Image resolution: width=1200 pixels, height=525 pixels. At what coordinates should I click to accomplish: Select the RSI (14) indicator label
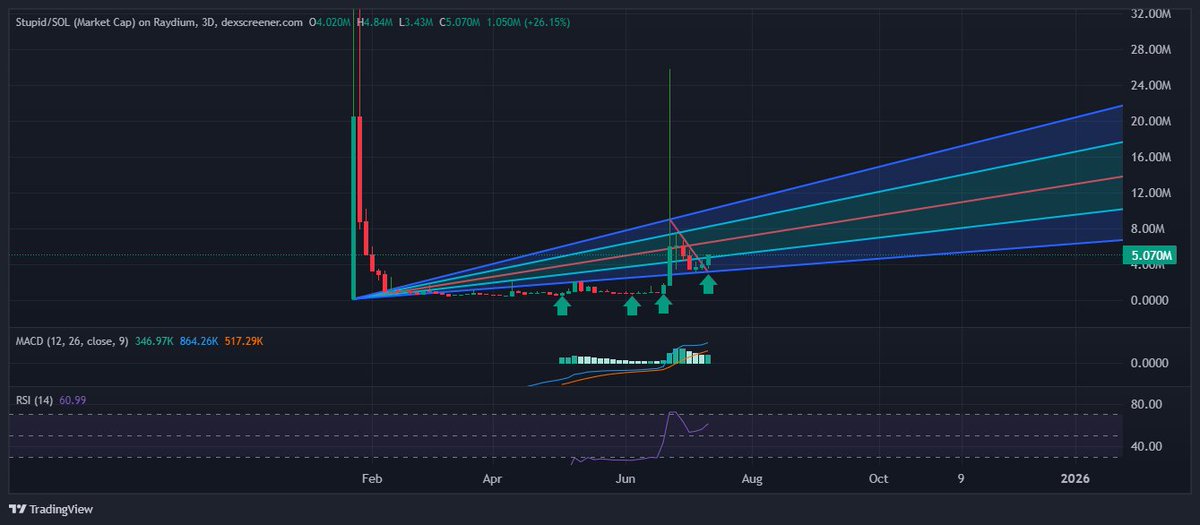tap(36, 399)
